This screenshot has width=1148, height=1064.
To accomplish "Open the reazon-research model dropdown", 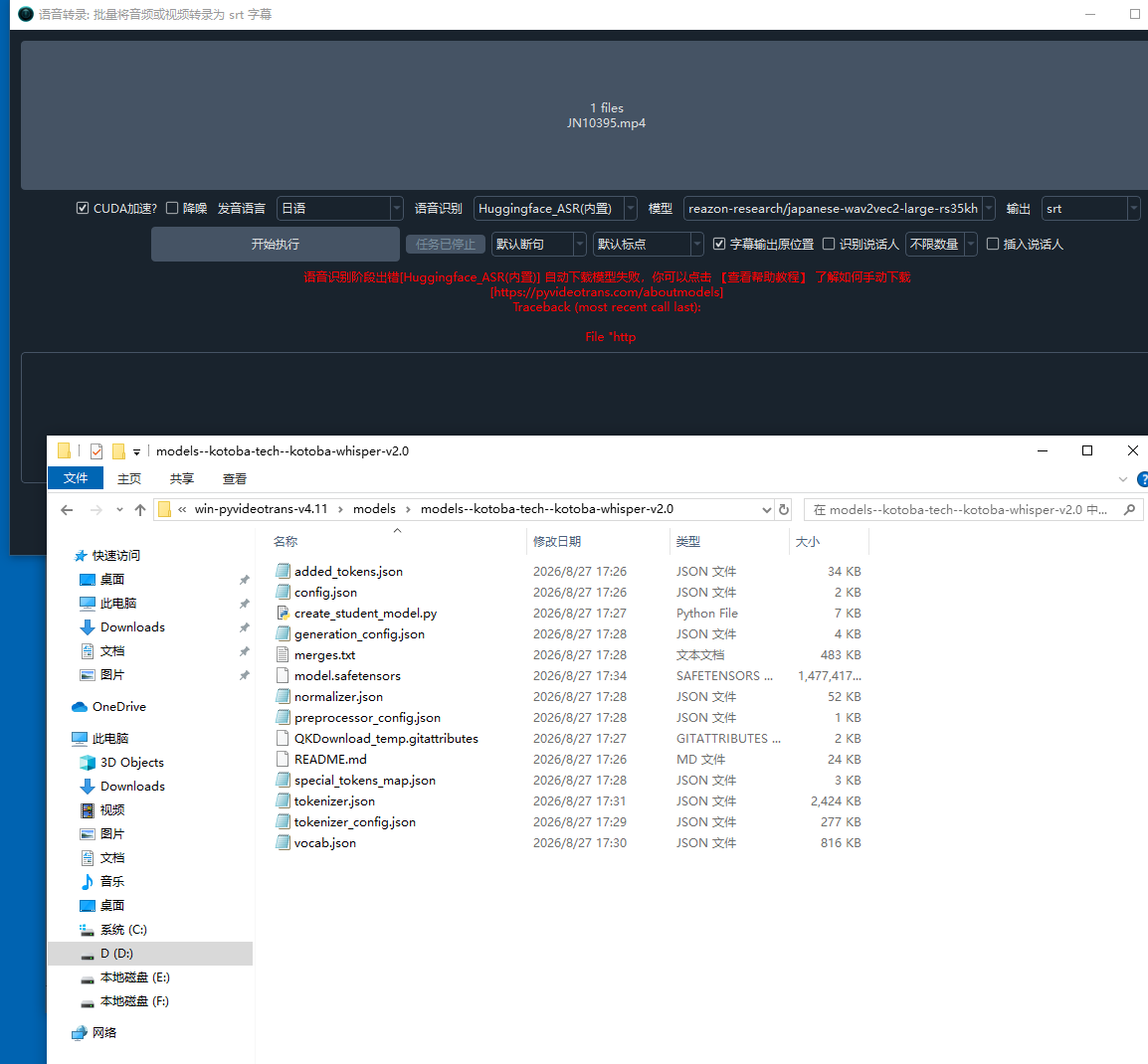I will tap(839, 209).
